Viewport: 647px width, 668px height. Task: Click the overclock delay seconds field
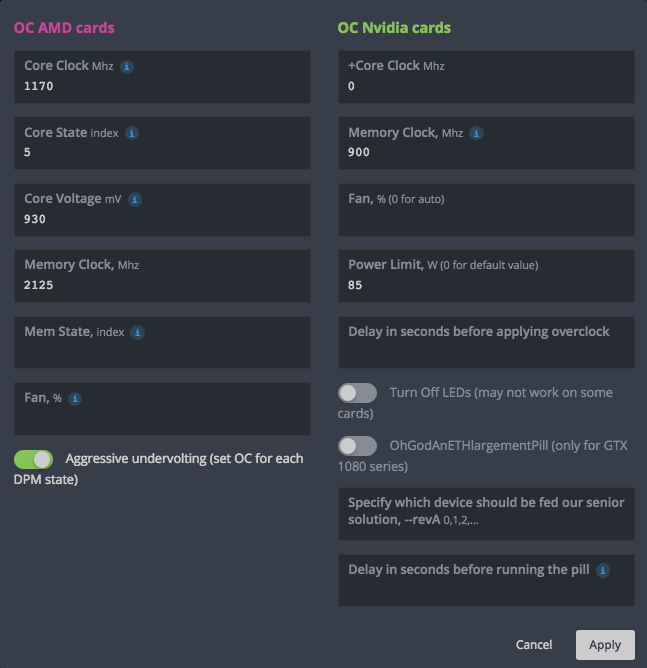pos(486,350)
